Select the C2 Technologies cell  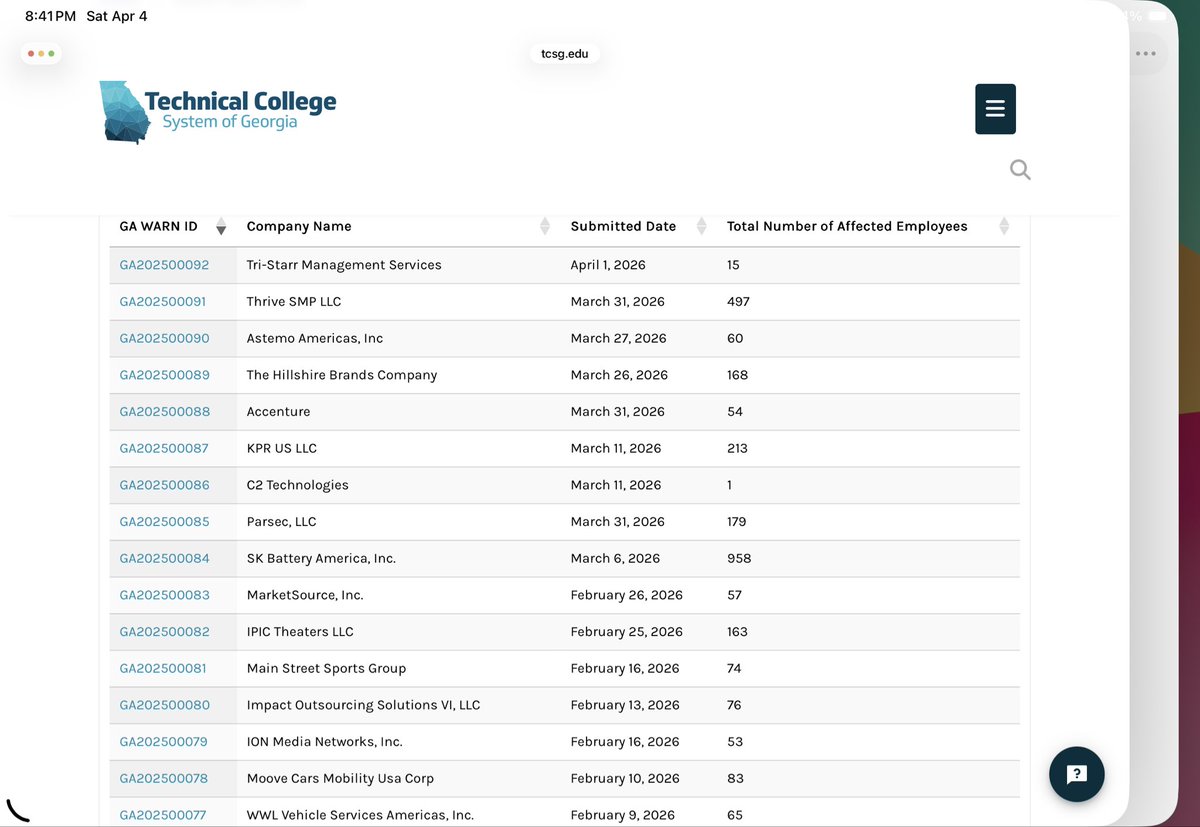click(399, 485)
